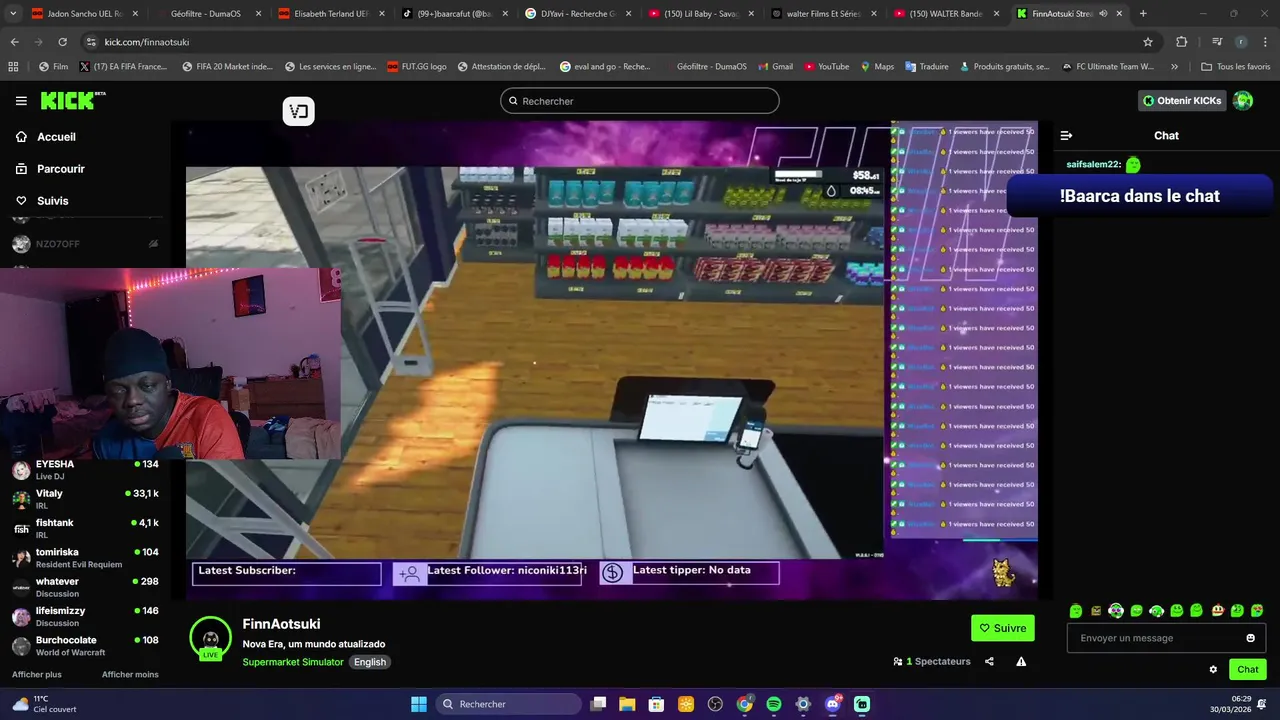
Task: Click the Windows taskbar Rechercher box
Action: (509, 704)
